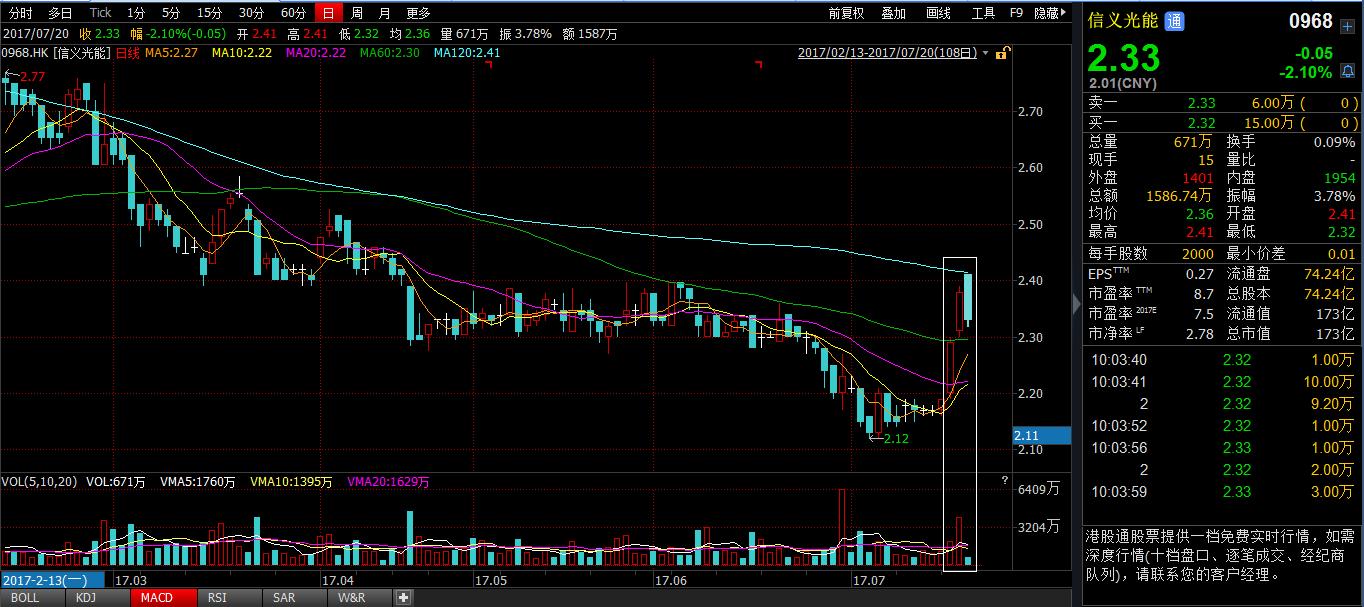Image resolution: width=1364 pixels, height=607 pixels.
Task: Click the 每手股数 value 2000
Action: pyautogui.click(x=1197, y=254)
